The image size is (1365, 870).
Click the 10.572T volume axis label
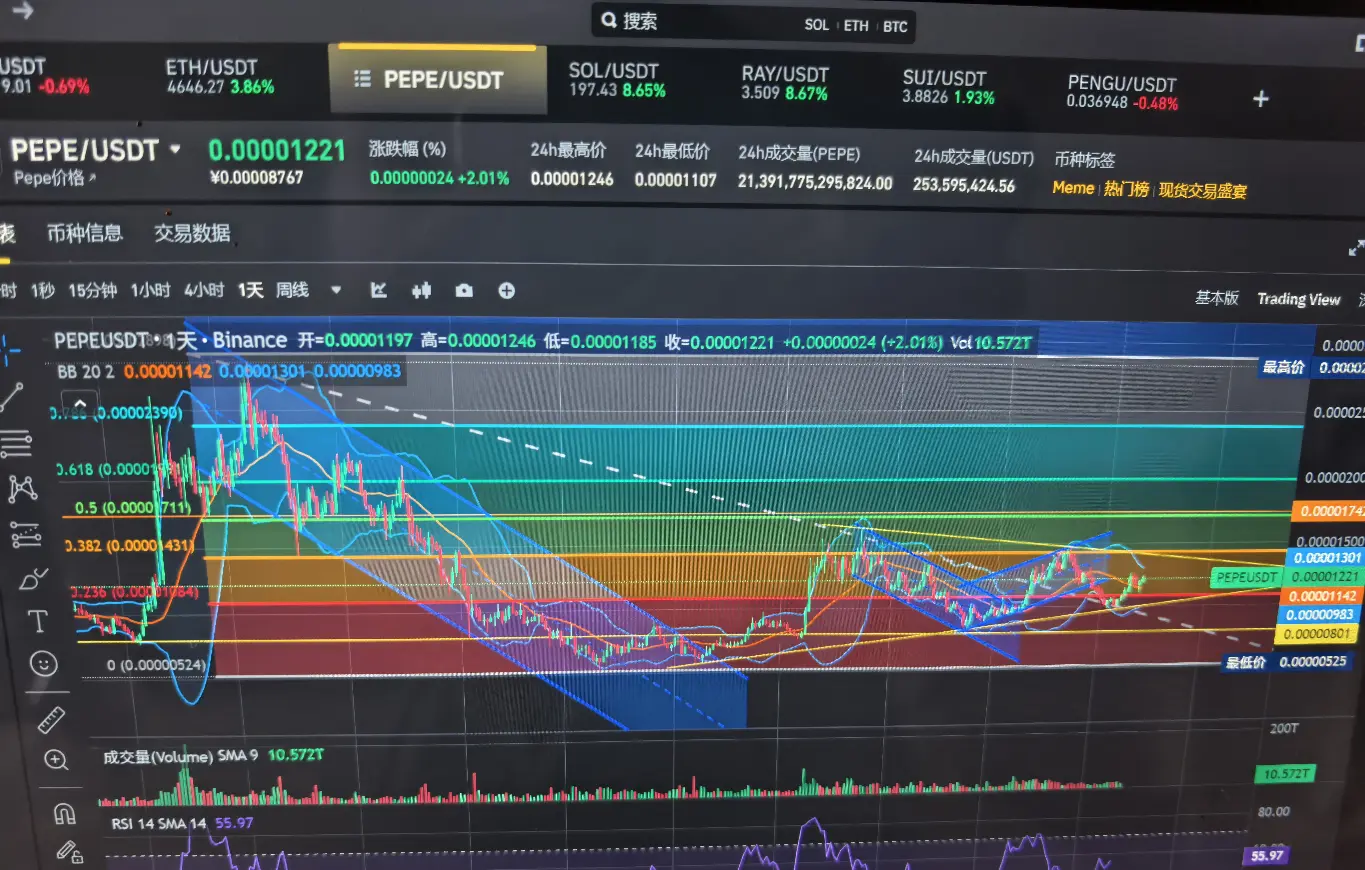click(1284, 774)
